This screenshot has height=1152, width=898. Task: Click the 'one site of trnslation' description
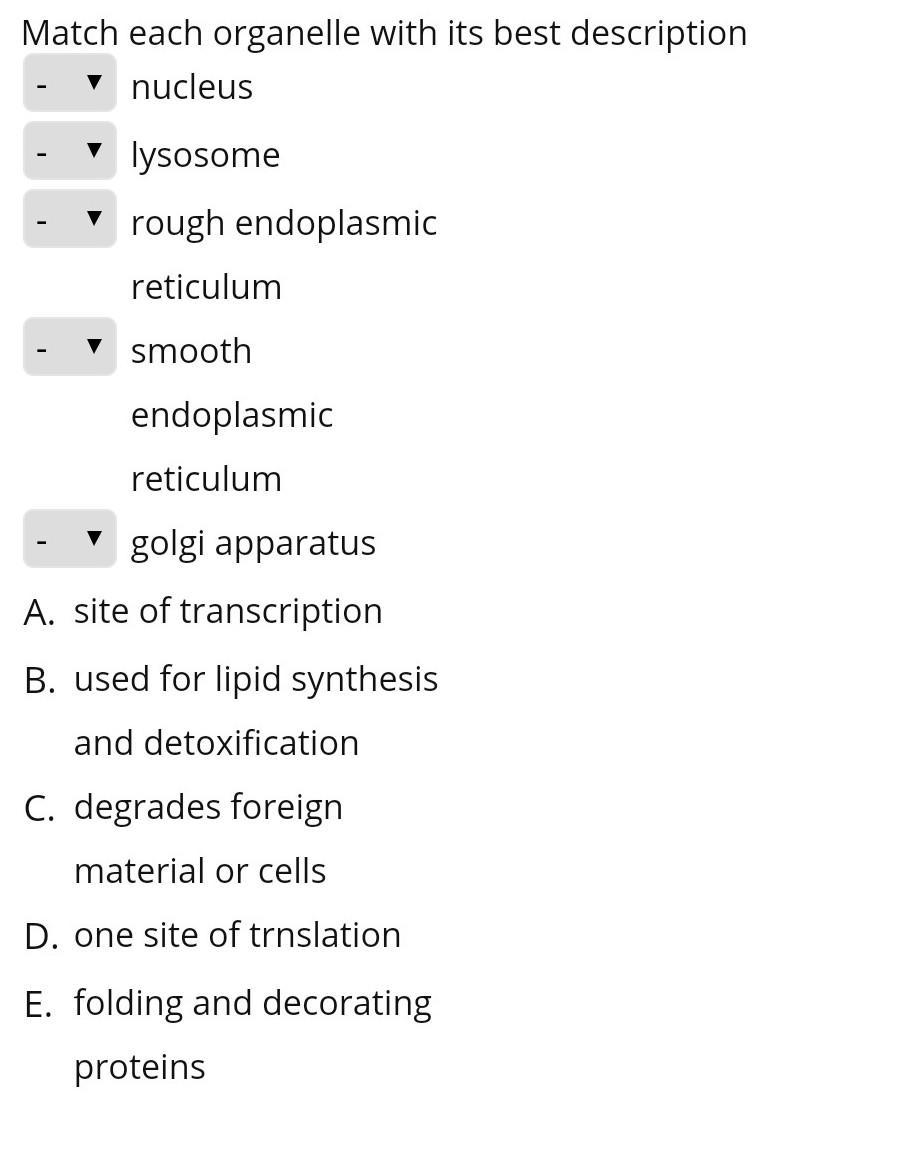click(x=237, y=935)
